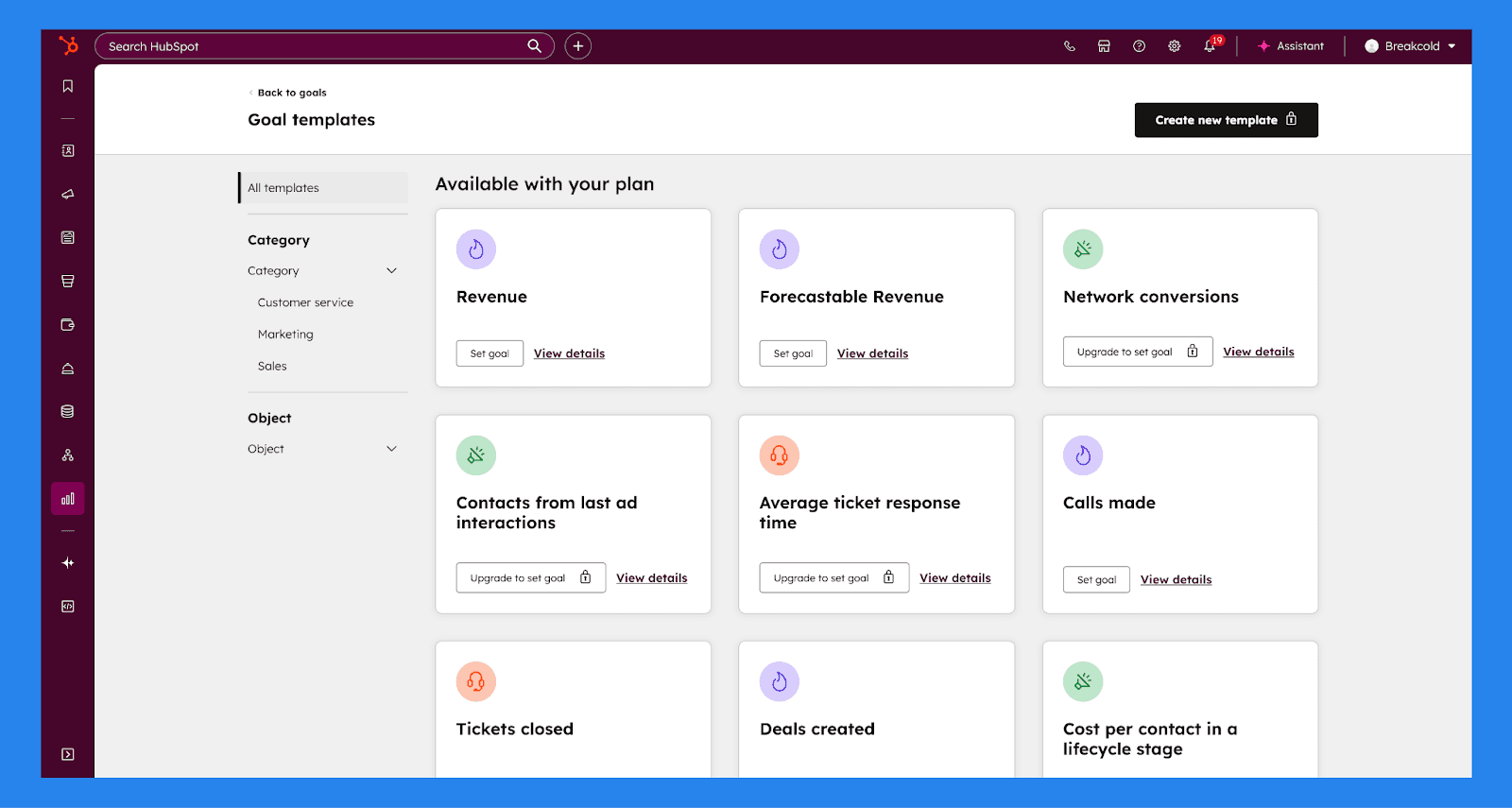Open the calling phone icon
Image resolution: width=1512 pixels, height=808 pixels.
tap(1070, 45)
